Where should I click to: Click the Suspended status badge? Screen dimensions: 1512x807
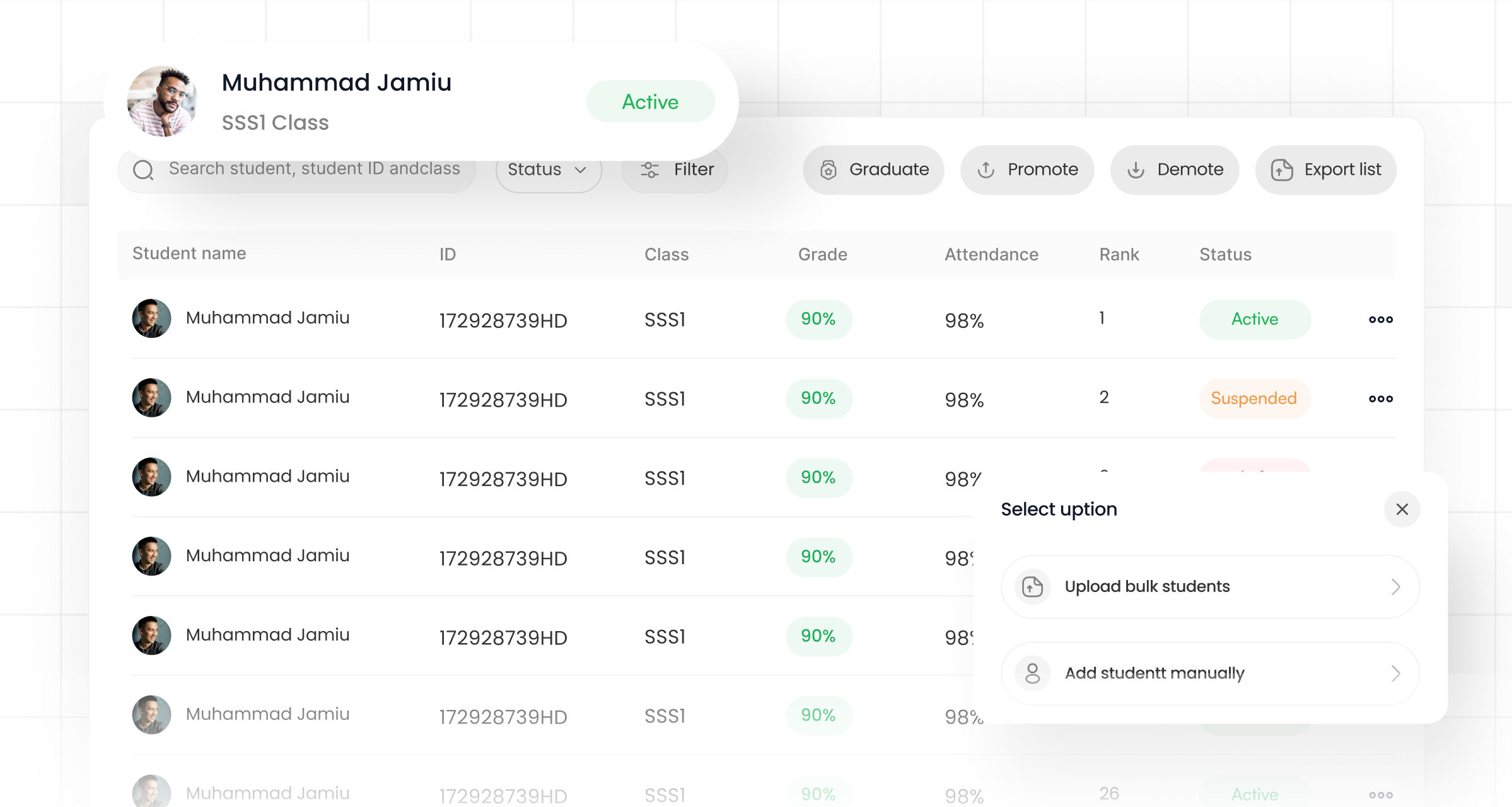click(1254, 399)
